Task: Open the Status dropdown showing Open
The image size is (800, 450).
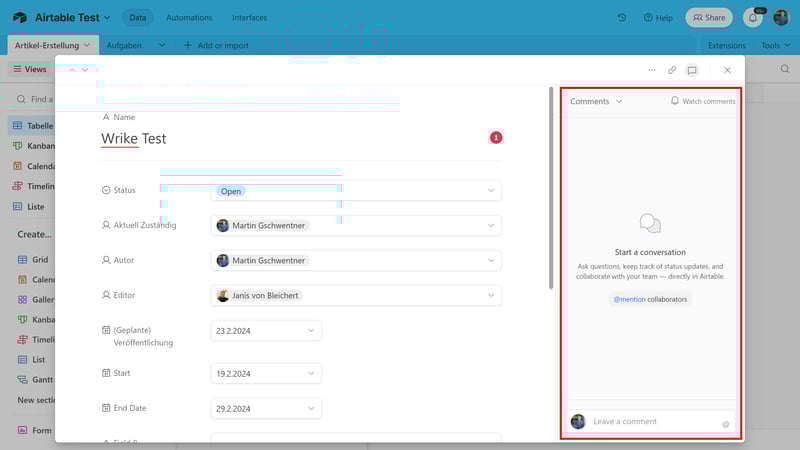Action: pos(356,191)
